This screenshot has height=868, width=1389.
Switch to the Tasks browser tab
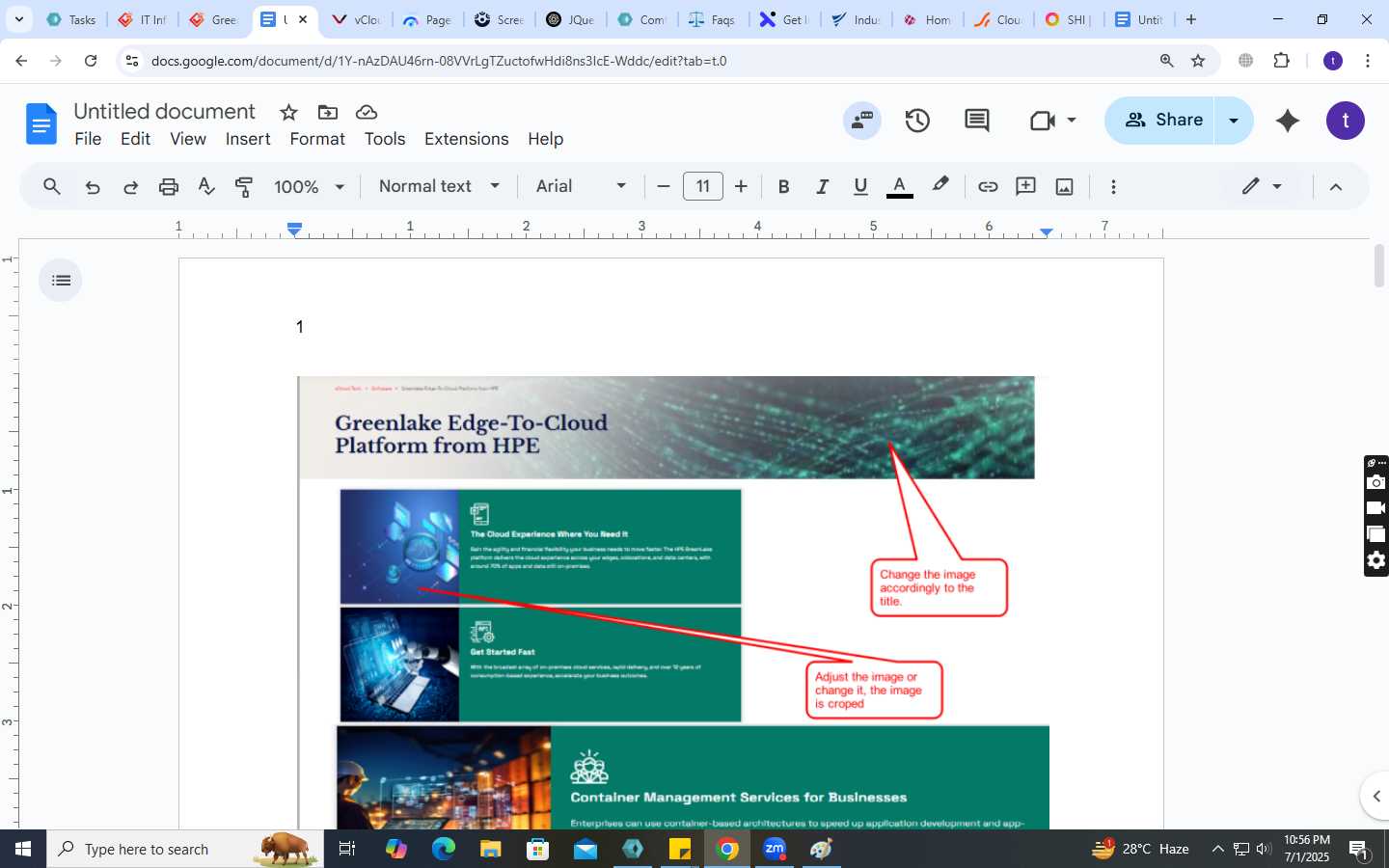click(72, 19)
